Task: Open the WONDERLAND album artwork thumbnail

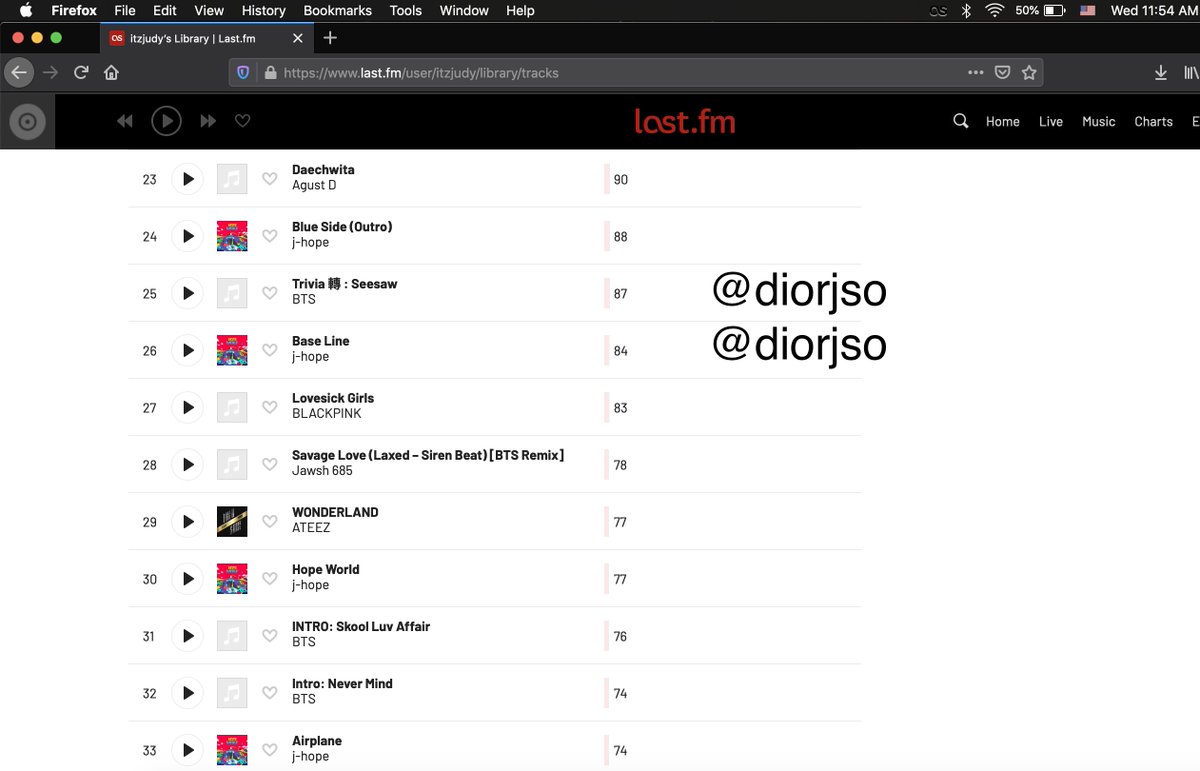Action: pyautogui.click(x=232, y=521)
